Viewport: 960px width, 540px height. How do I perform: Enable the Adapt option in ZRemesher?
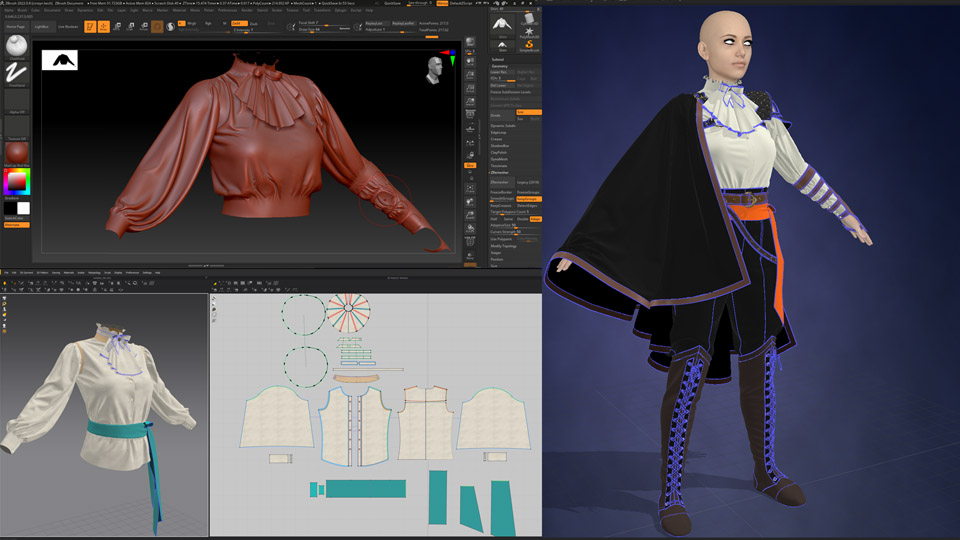536,218
